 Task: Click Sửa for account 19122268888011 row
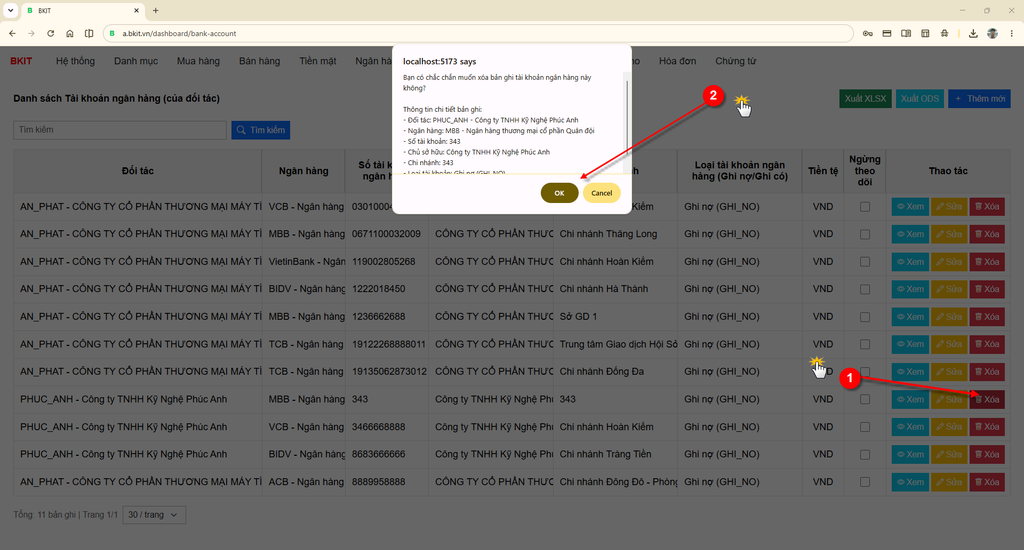pyautogui.click(x=949, y=344)
